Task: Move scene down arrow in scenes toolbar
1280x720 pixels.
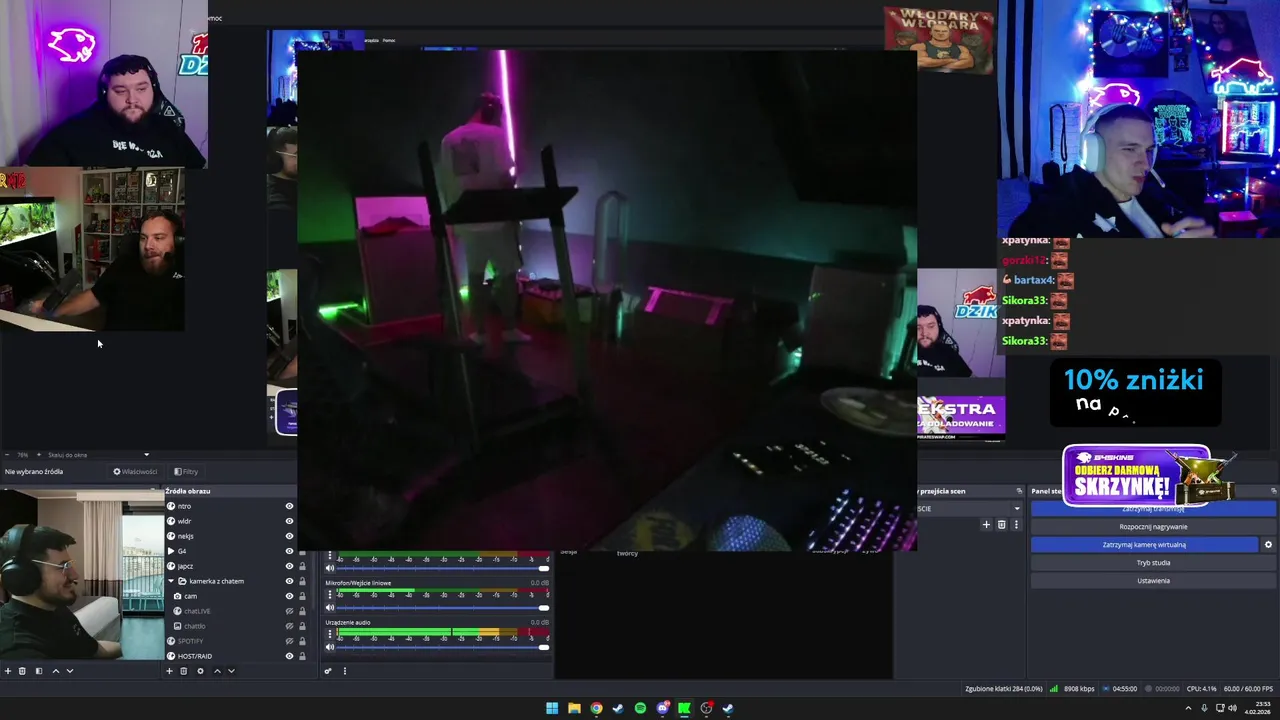Action: point(70,671)
